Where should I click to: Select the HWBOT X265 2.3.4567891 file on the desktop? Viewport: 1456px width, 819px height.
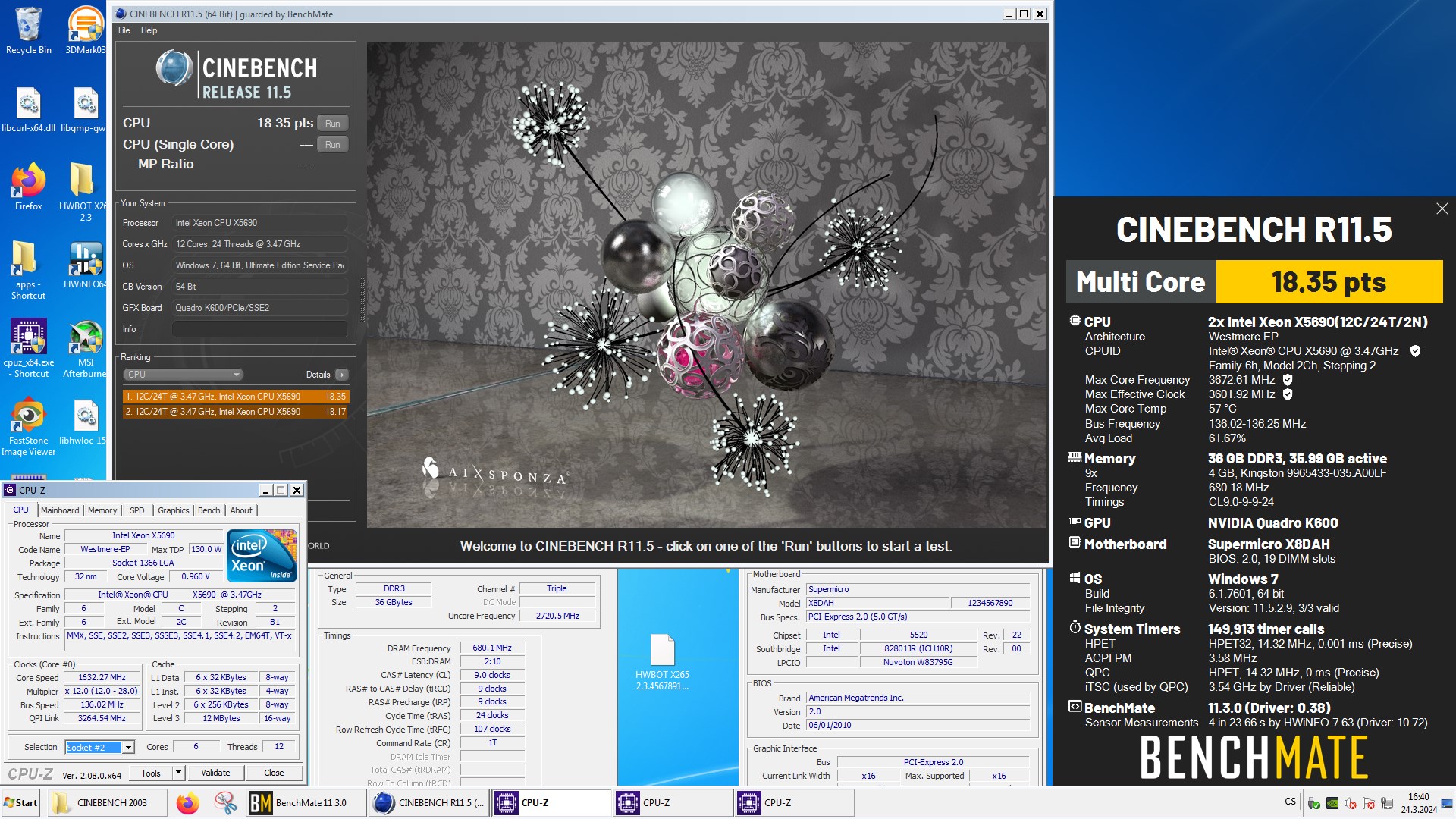662,661
